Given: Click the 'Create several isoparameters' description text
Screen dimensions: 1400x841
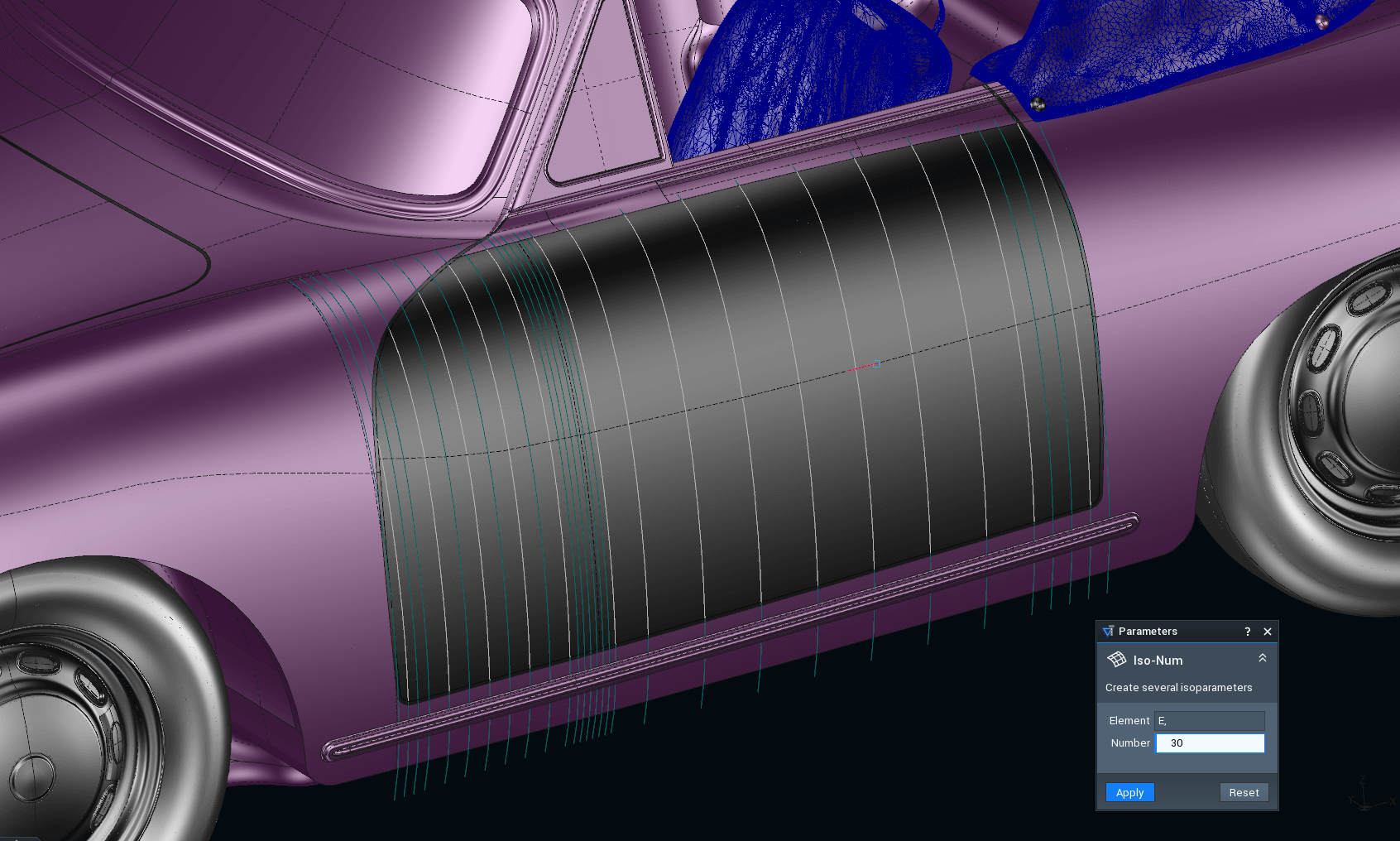Looking at the screenshot, I should pos(1178,688).
